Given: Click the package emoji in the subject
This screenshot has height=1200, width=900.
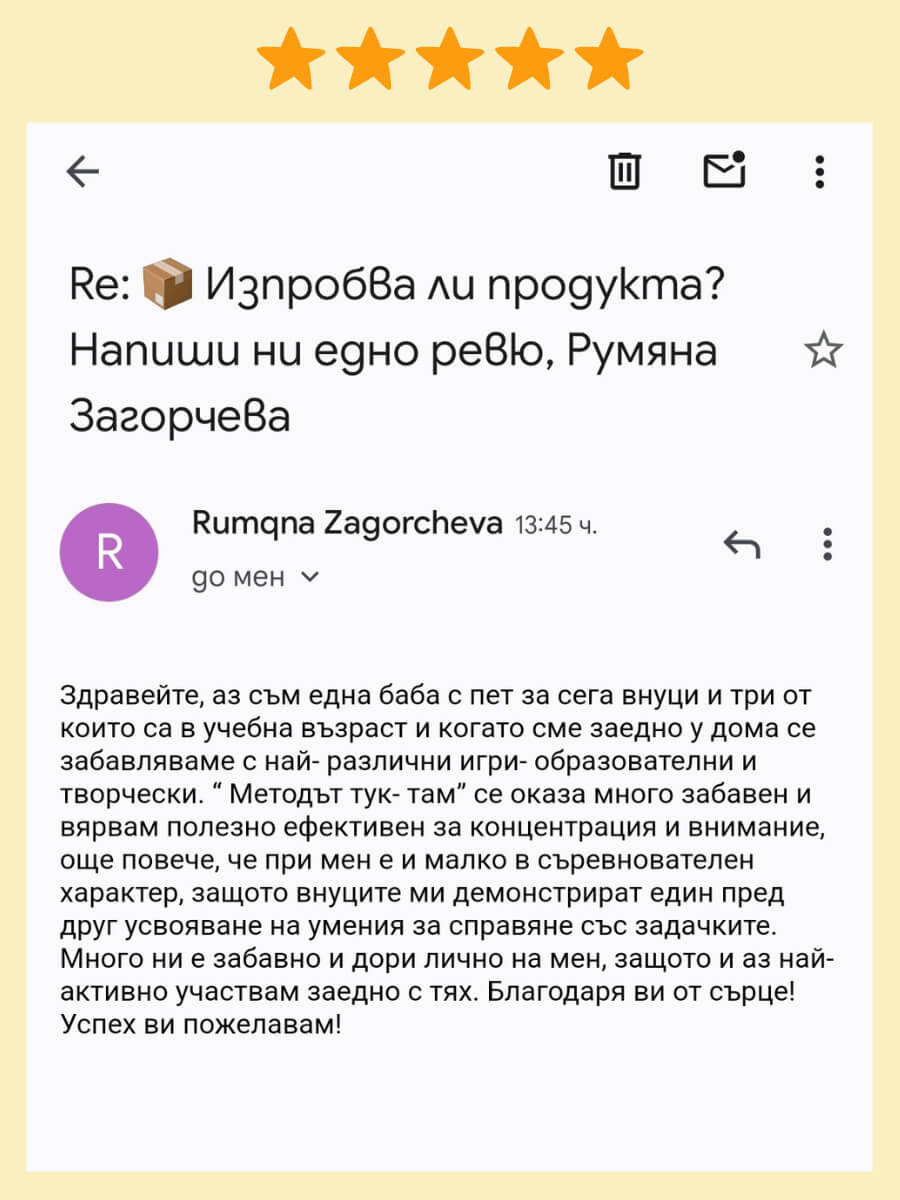Looking at the screenshot, I should pyautogui.click(x=168, y=286).
